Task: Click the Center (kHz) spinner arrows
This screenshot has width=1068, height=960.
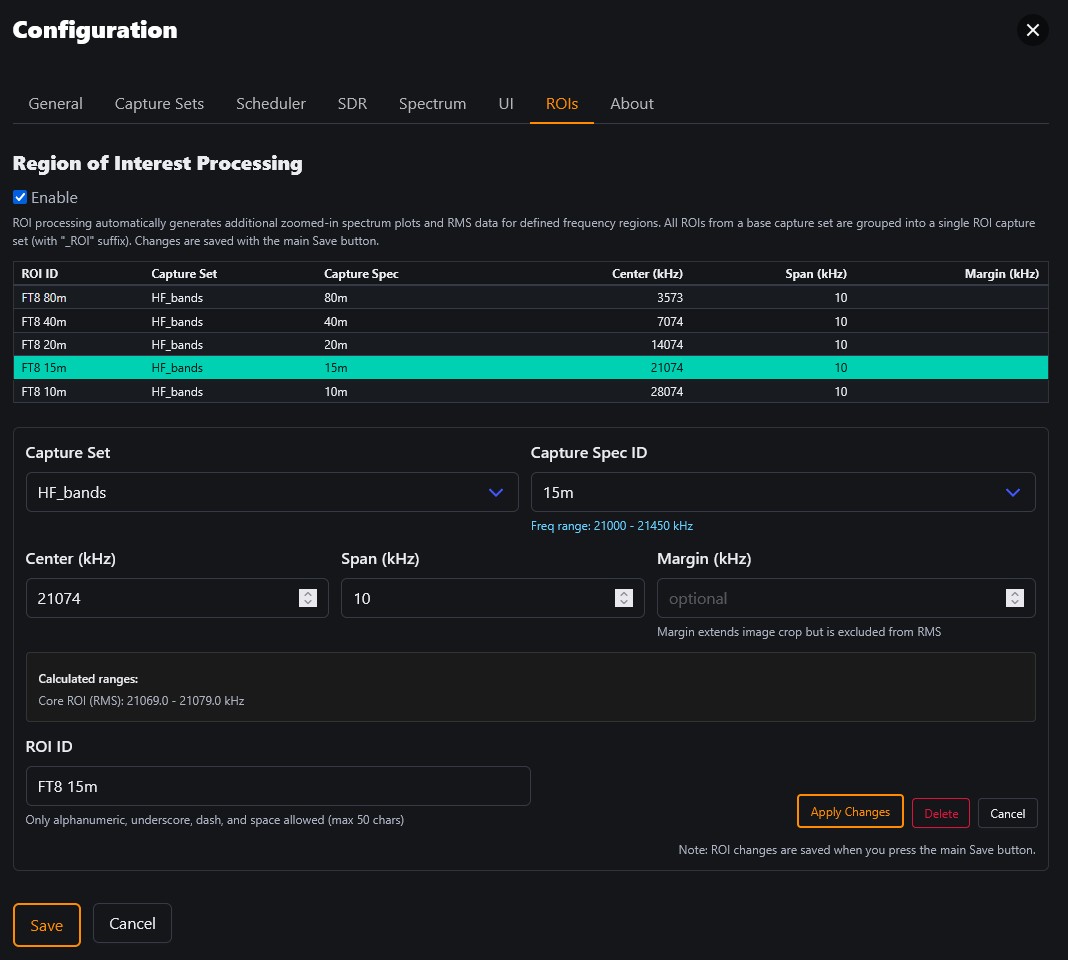Action: pyautogui.click(x=308, y=598)
